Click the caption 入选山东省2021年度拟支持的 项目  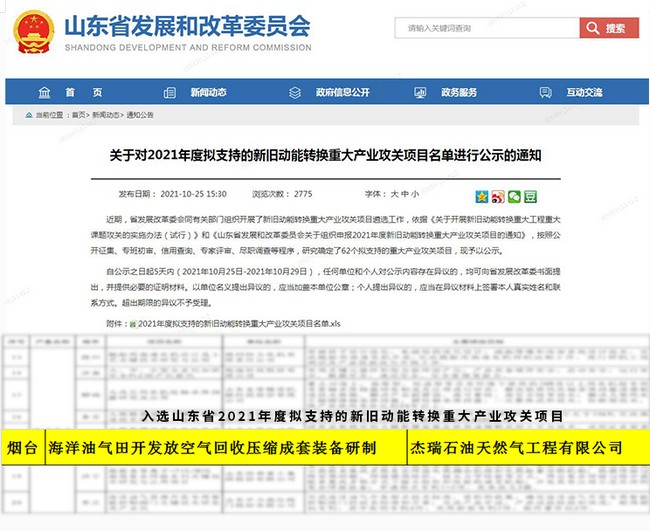352,416
